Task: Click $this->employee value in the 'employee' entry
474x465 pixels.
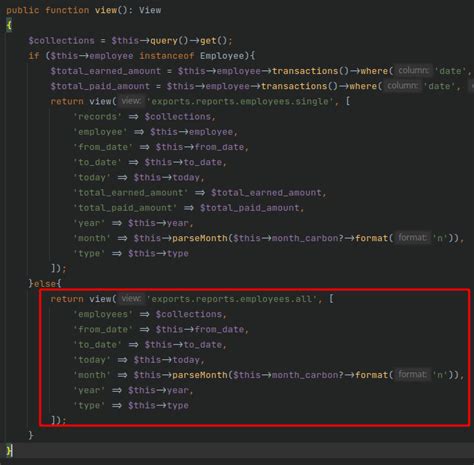Action: coord(191,132)
